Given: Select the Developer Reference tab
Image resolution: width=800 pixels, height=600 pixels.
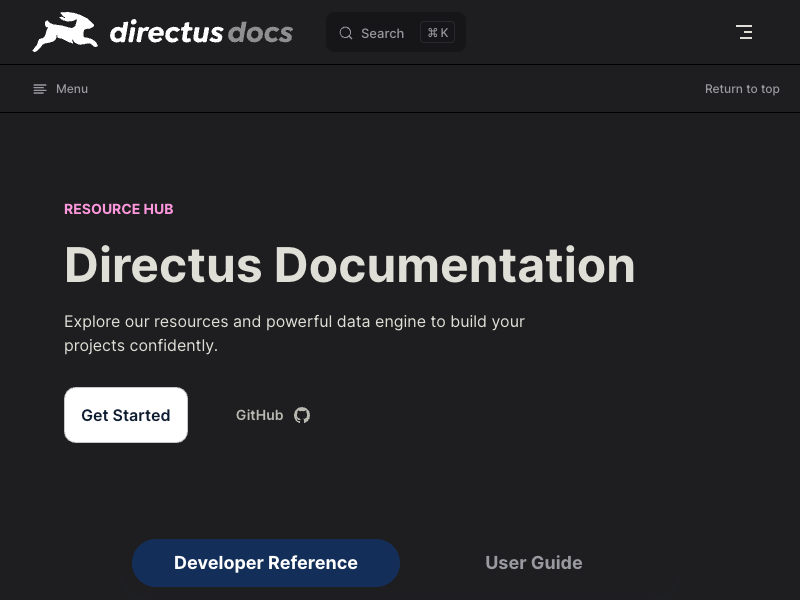Looking at the screenshot, I should [x=266, y=563].
